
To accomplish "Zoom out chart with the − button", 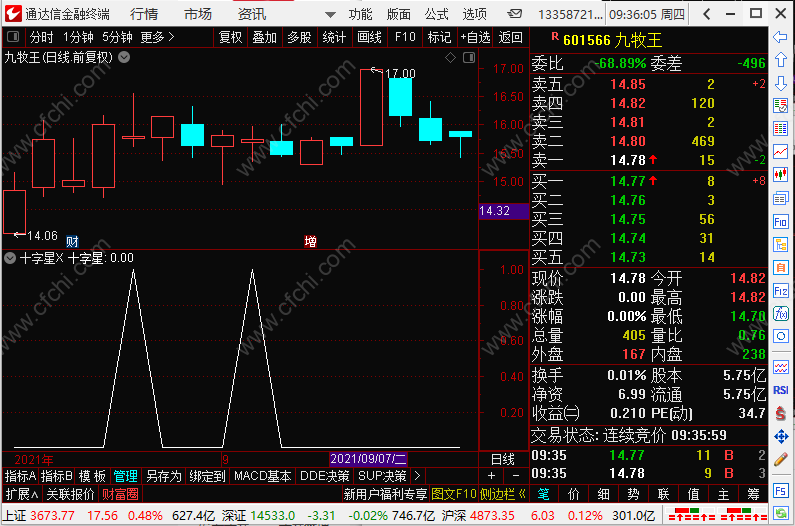I will [x=516, y=476].
